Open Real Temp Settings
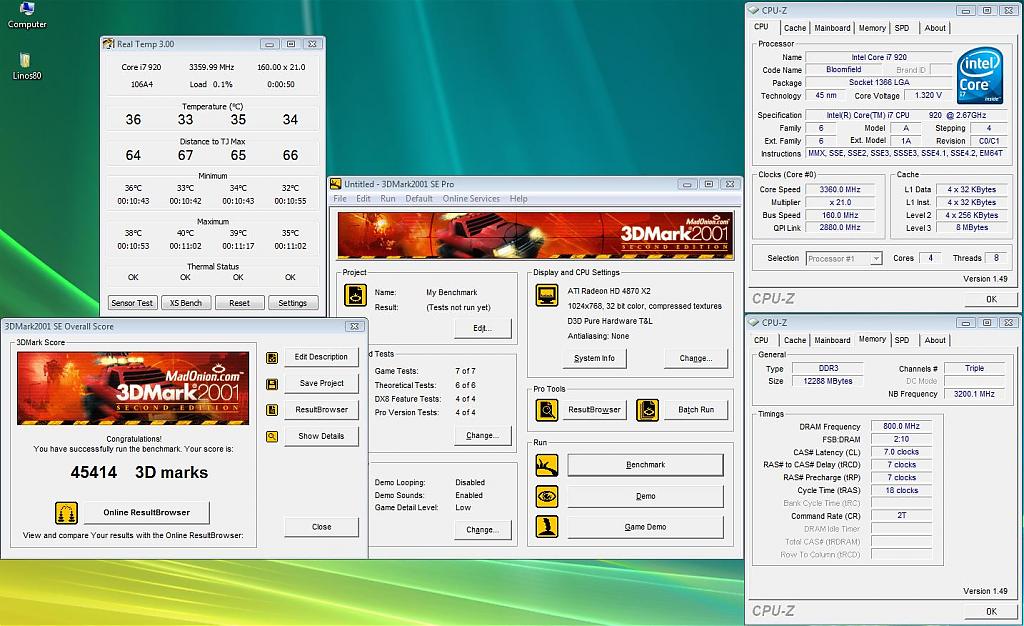 point(293,303)
